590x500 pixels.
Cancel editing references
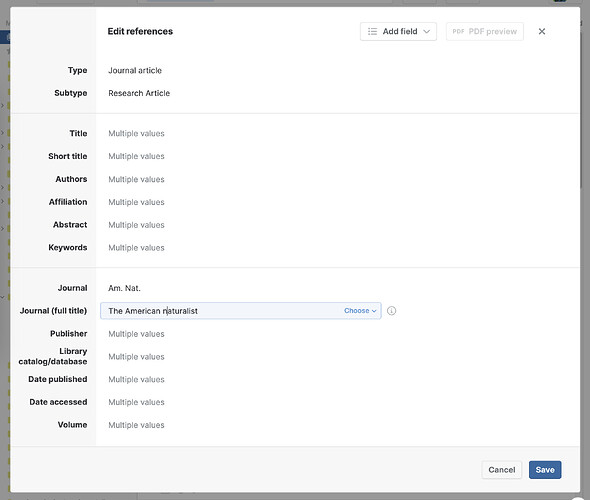[502, 470]
